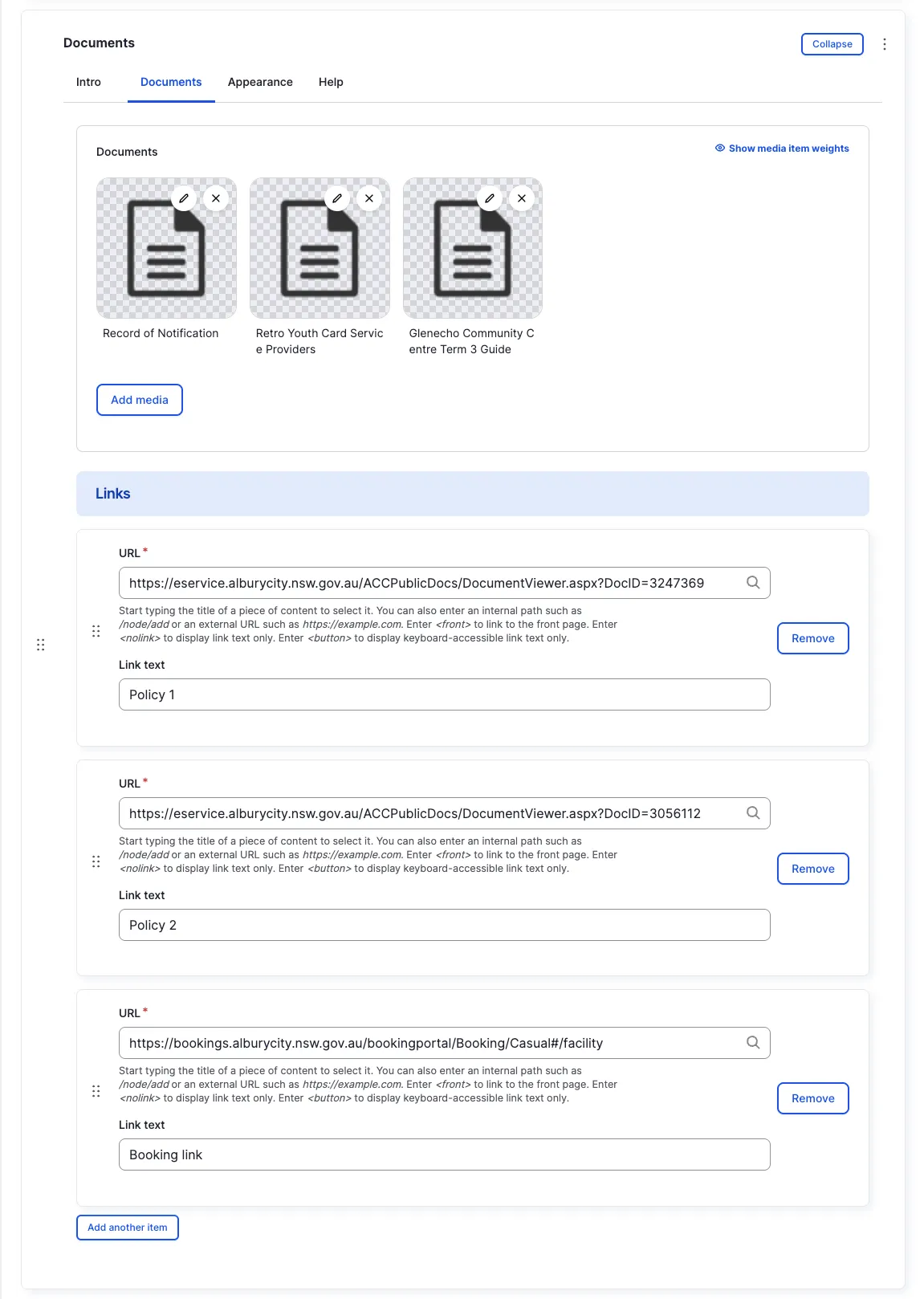
Task: Click the Link text field reading Booking link
Action: [445, 1154]
